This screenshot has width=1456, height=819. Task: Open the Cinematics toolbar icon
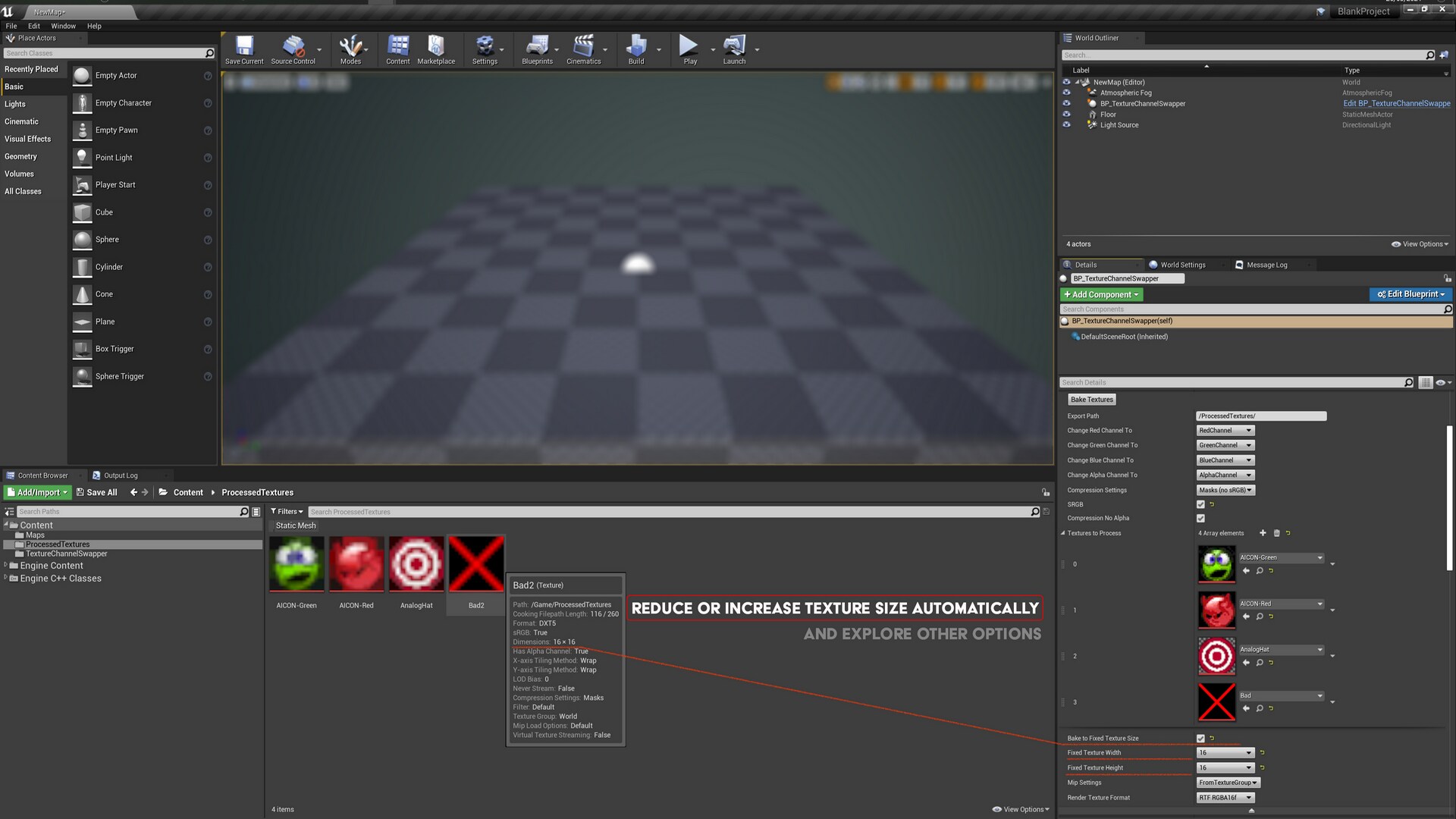click(x=584, y=47)
